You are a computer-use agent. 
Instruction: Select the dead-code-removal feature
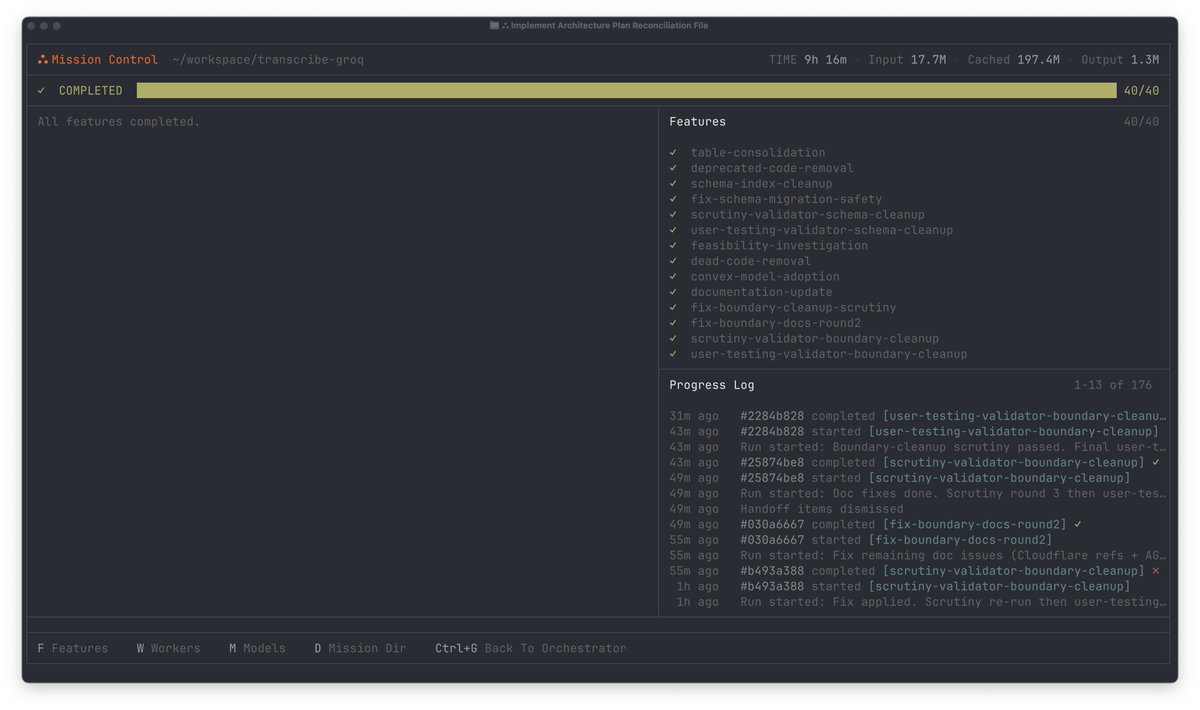(750, 262)
